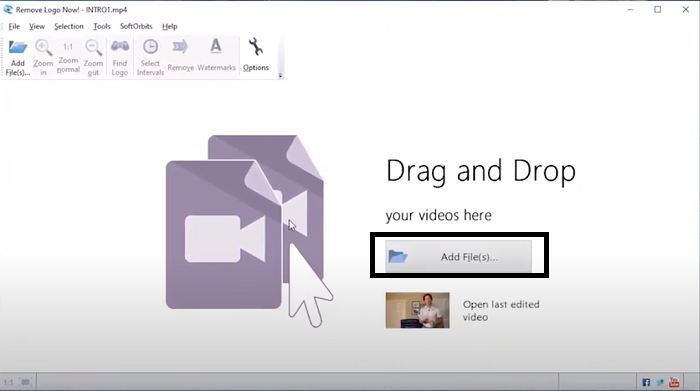Open the Twitter link icon
Screen dimensions: 700x391
(x=660, y=383)
